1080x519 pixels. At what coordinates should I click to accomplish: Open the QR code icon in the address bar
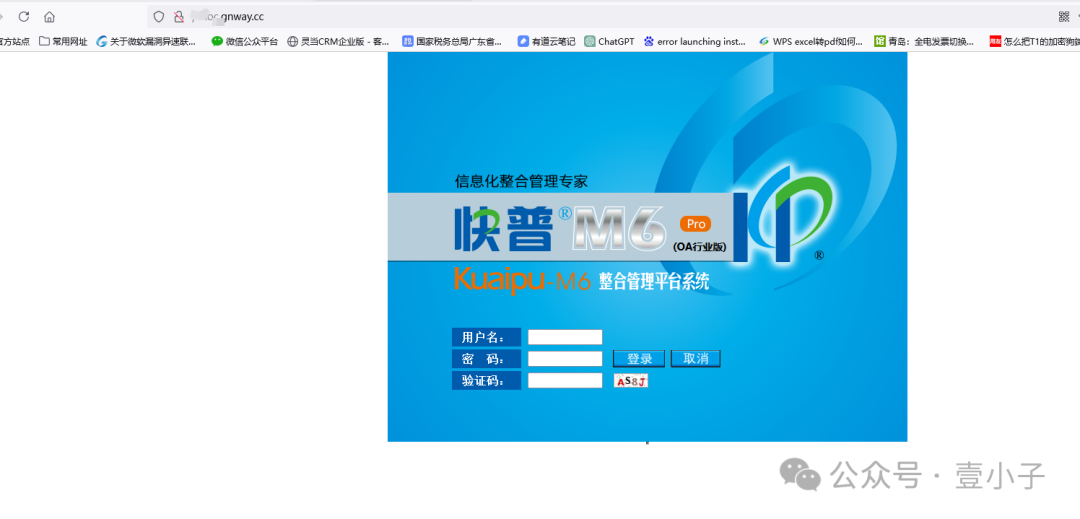click(x=1063, y=17)
